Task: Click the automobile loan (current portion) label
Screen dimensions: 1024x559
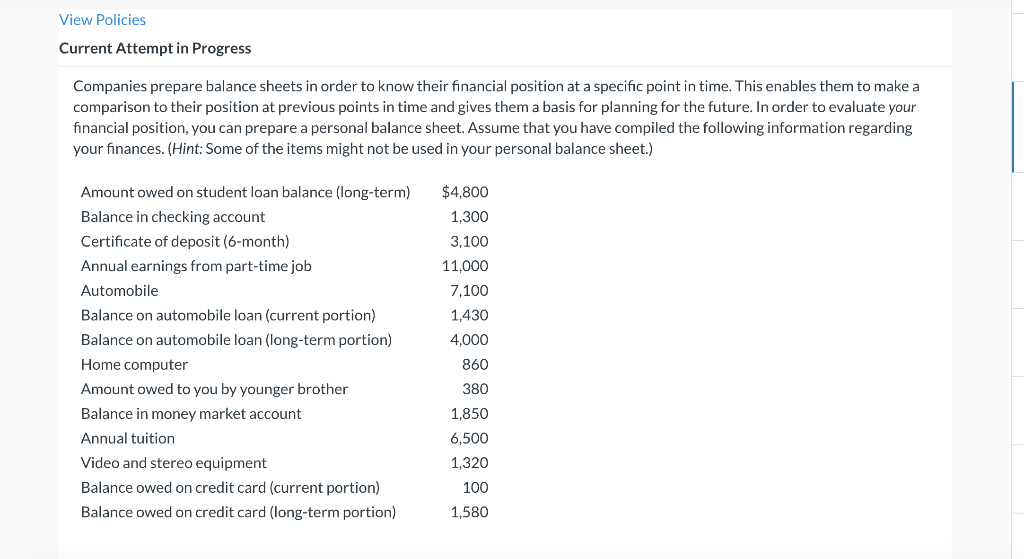Action: tap(228, 315)
